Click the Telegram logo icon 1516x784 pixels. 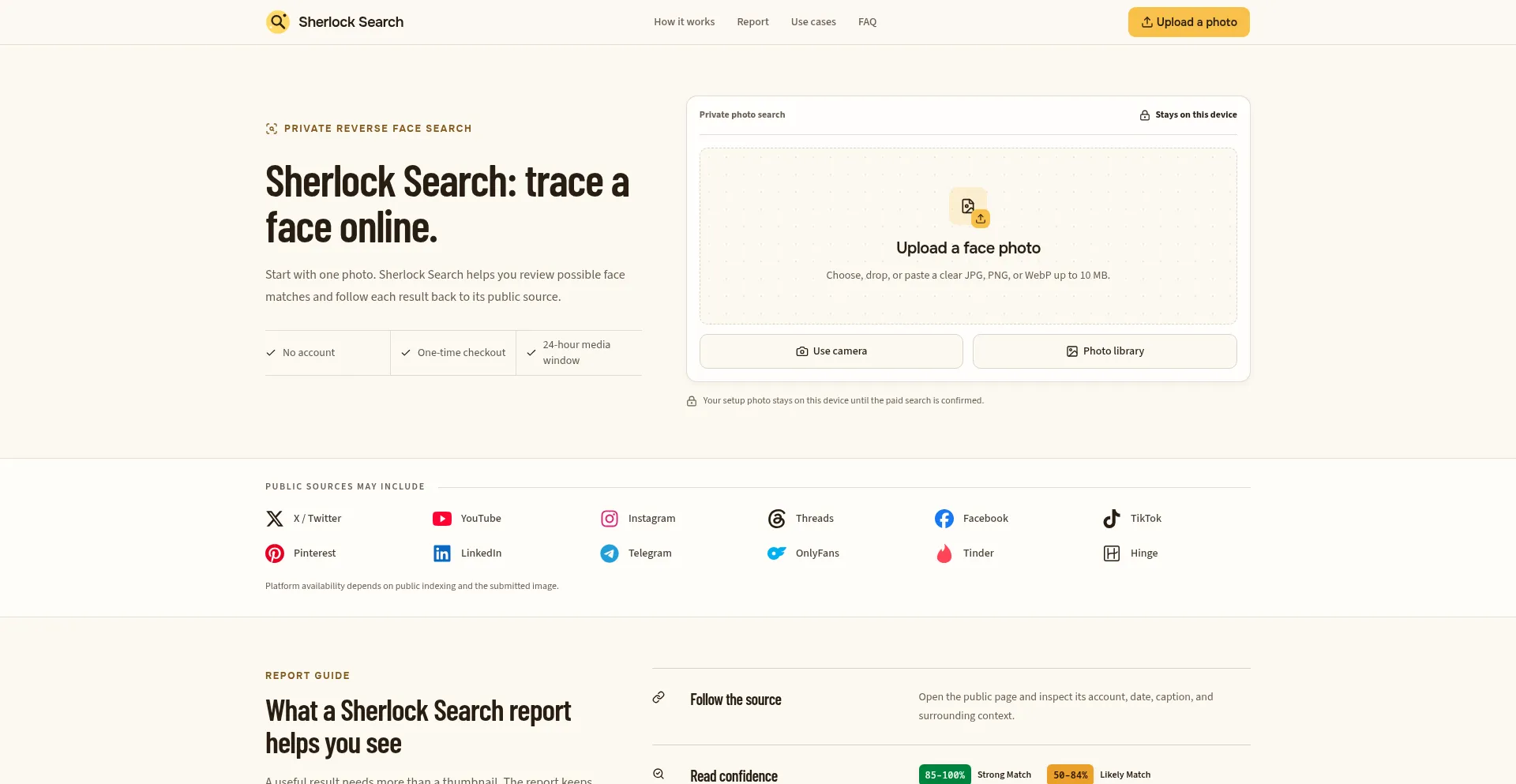coord(610,553)
